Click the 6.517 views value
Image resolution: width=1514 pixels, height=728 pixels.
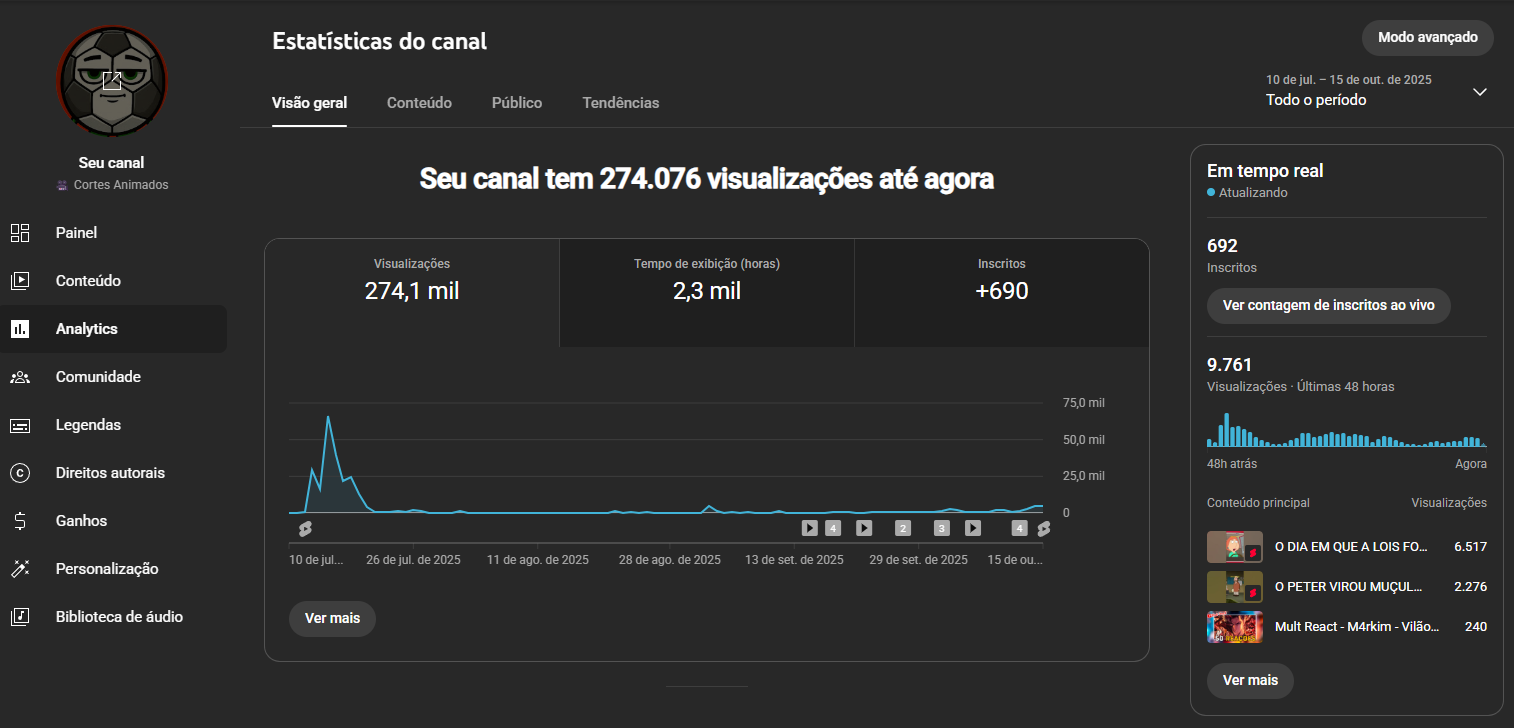(1469, 547)
